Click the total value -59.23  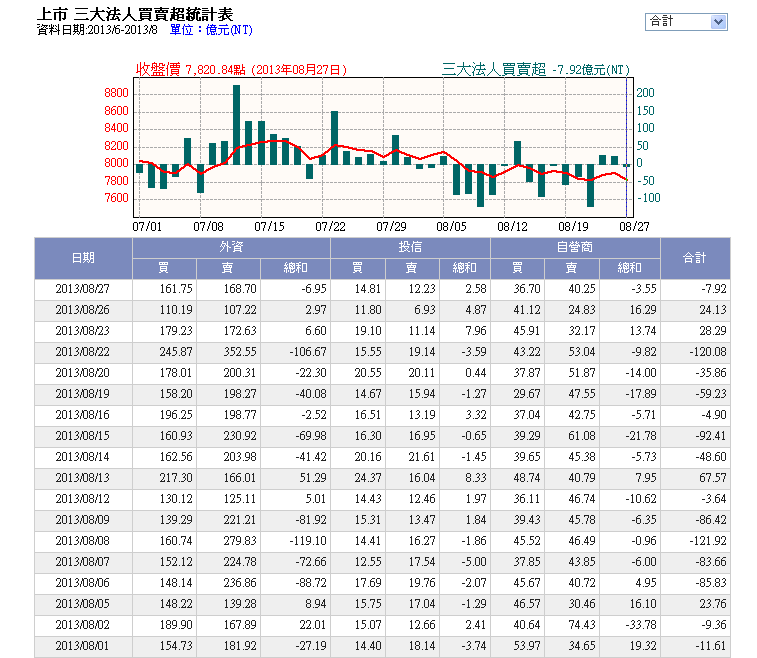(711, 394)
